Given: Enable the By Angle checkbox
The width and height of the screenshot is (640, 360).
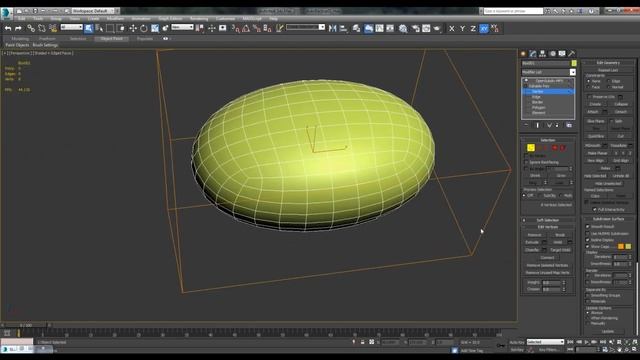Looking at the screenshot, I should [526, 169].
